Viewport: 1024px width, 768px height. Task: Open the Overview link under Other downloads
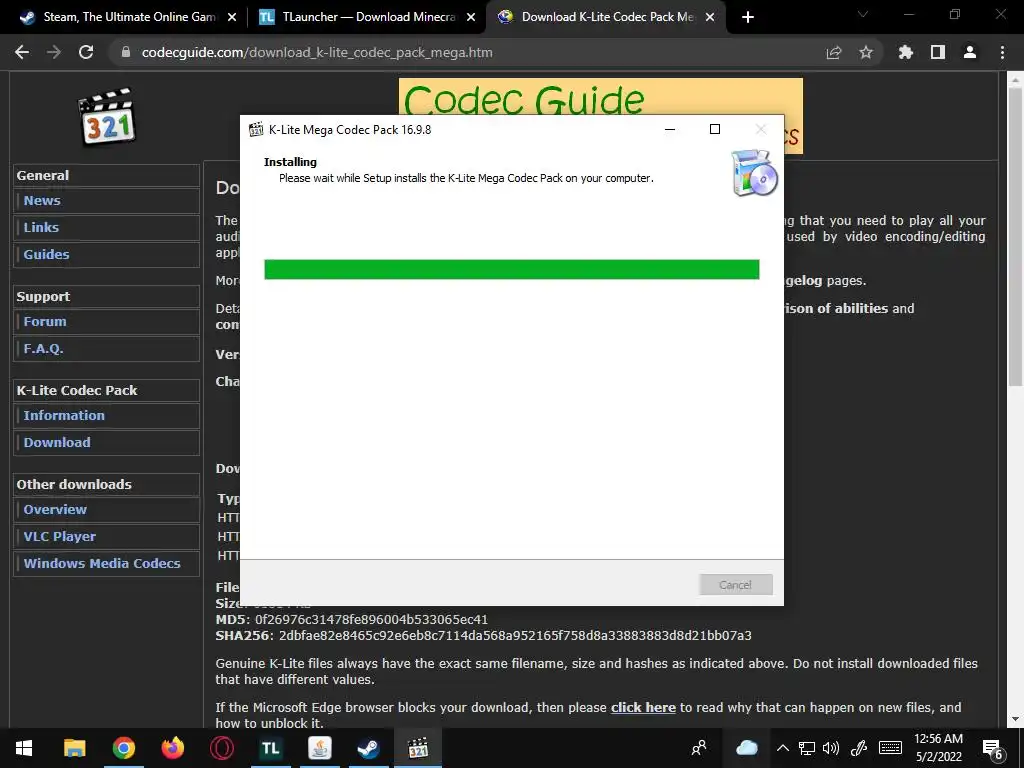55,509
